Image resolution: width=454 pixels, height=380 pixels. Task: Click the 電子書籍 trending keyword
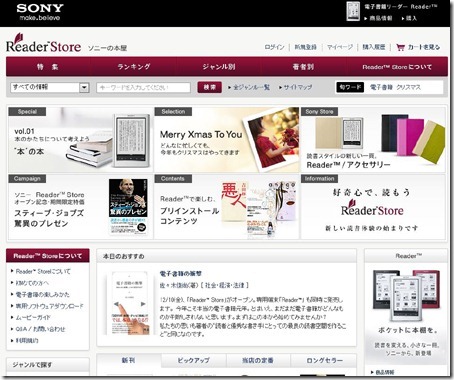click(x=381, y=87)
